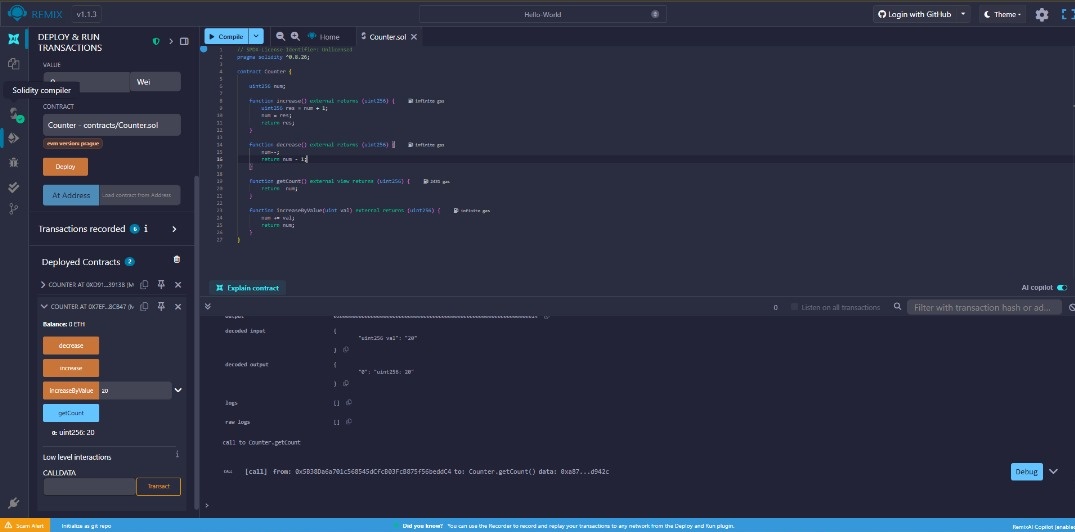Copy address of COUNTER AT 0X7EF...8C847

144,306
